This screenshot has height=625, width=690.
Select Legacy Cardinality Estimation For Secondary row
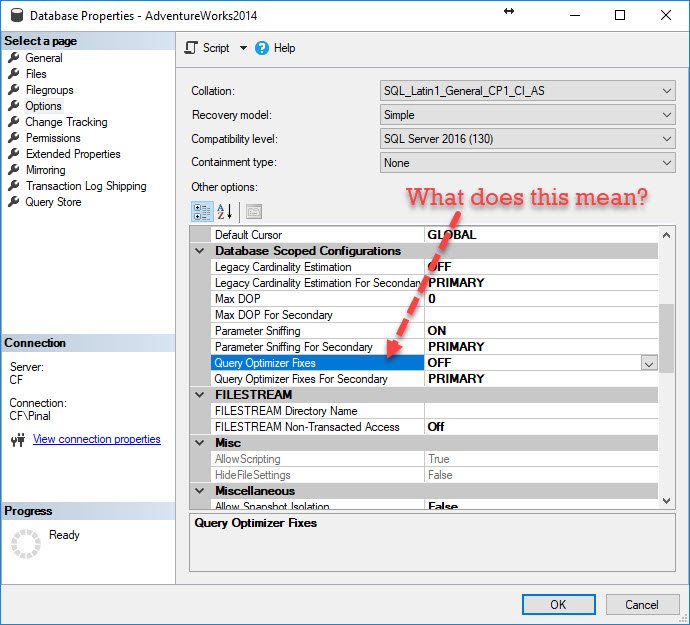[434, 283]
